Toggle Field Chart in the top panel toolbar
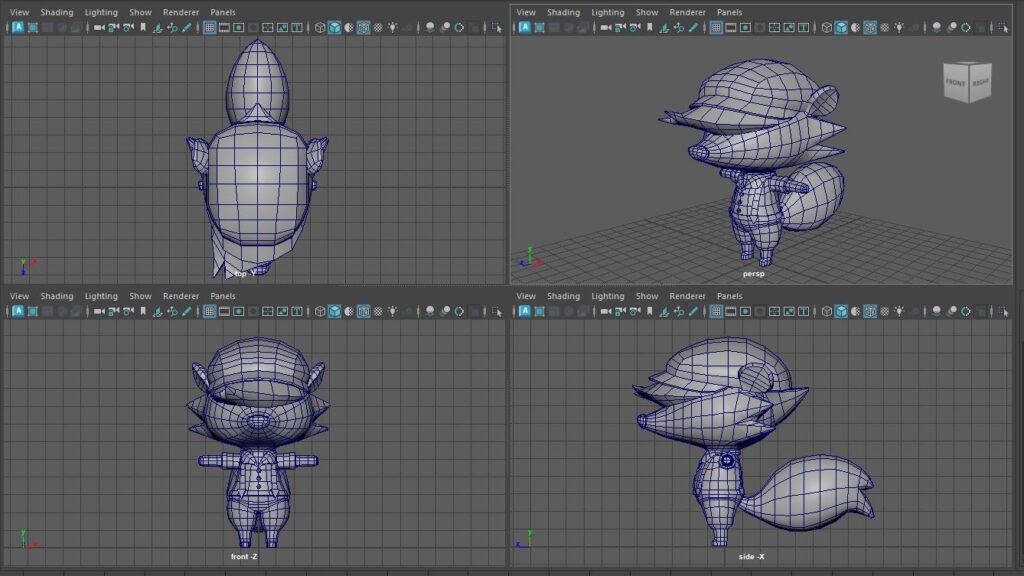The image size is (1024, 576). 268,27
